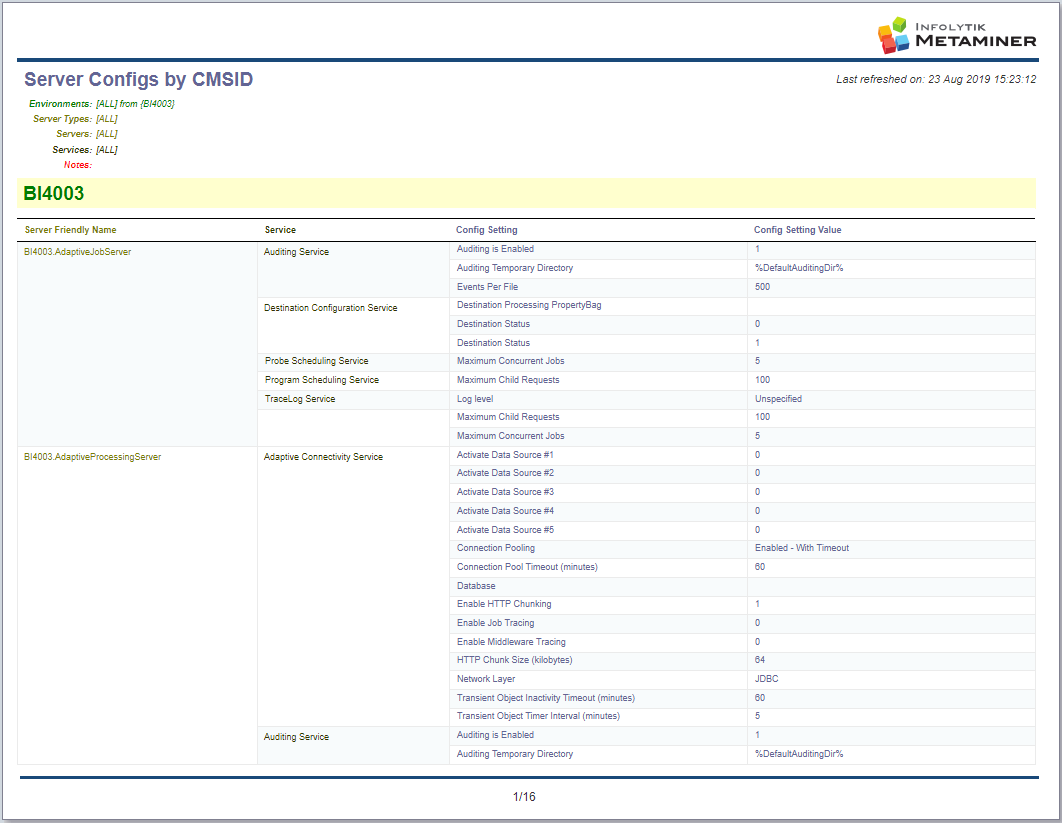1062x823 pixels.
Task: Click 'Adaptive Connectivity Service' cell
Action: pos(323,457)
